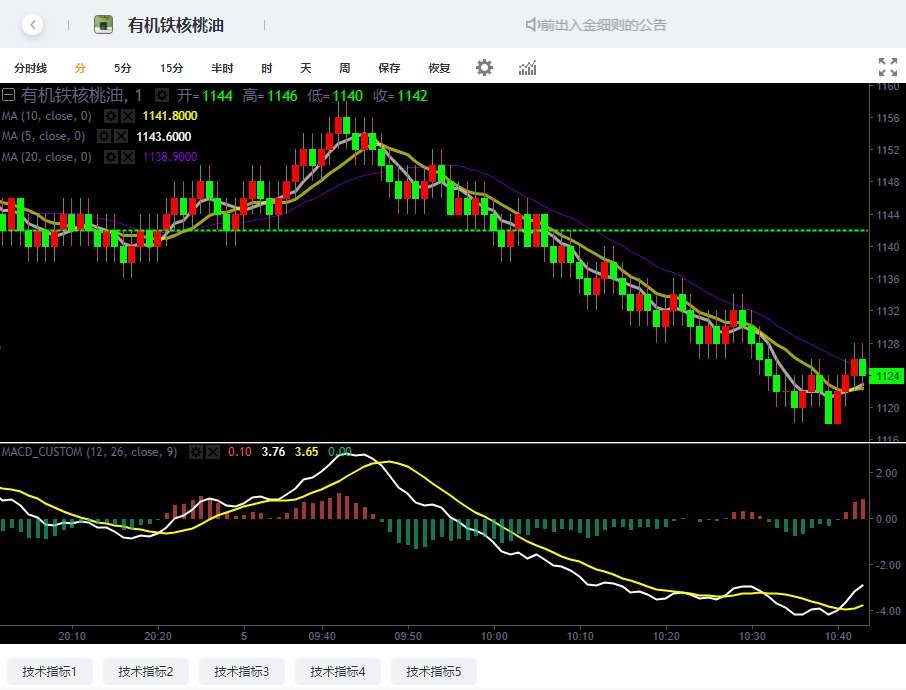This screenshot has height=690, width=906.
Task: Open MACD_CUSTOM settings gear
Action: pyautogui.click(x=195, y=452)
